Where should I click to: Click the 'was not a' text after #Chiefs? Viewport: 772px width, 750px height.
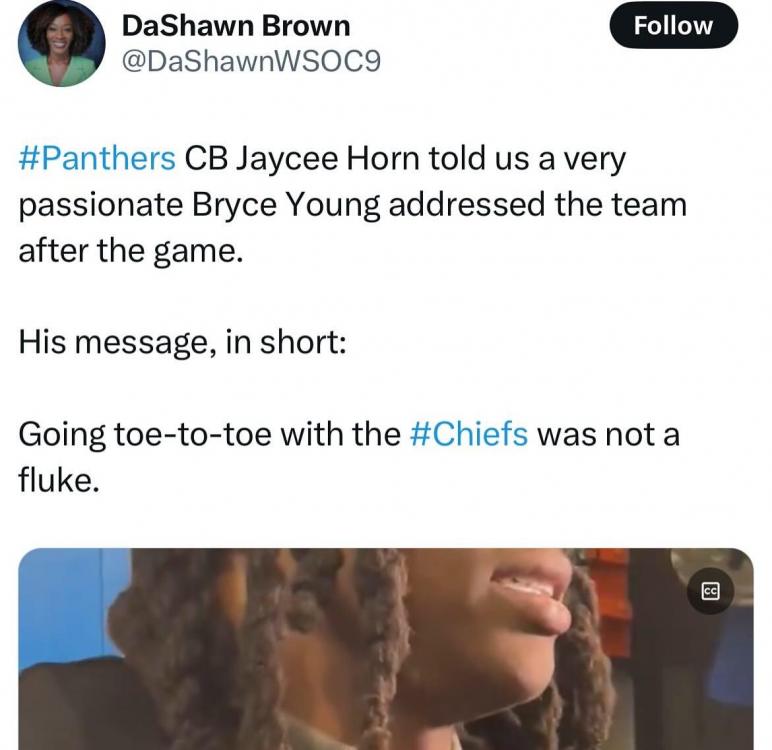(609, 435)
